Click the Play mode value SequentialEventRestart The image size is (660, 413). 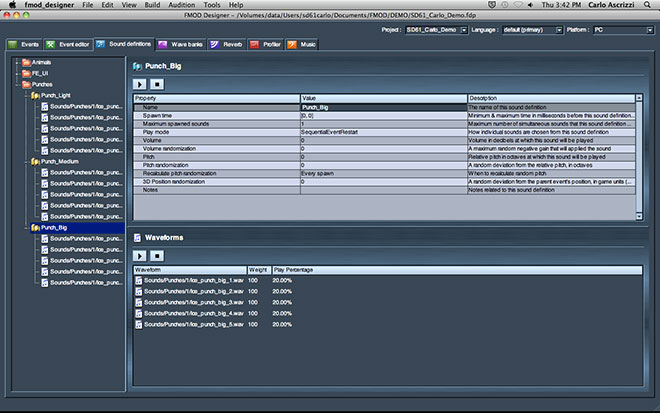(x=383, y=132)
